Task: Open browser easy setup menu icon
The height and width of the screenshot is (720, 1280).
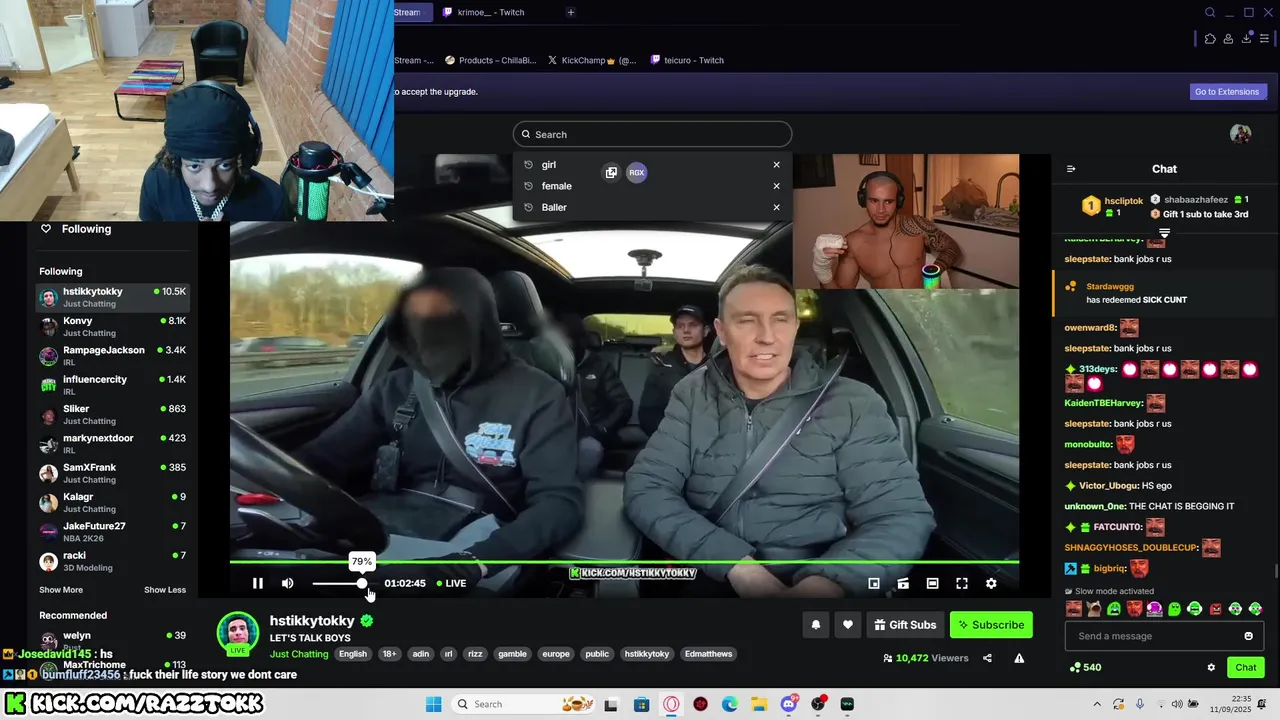Action: coord(1265,39)
